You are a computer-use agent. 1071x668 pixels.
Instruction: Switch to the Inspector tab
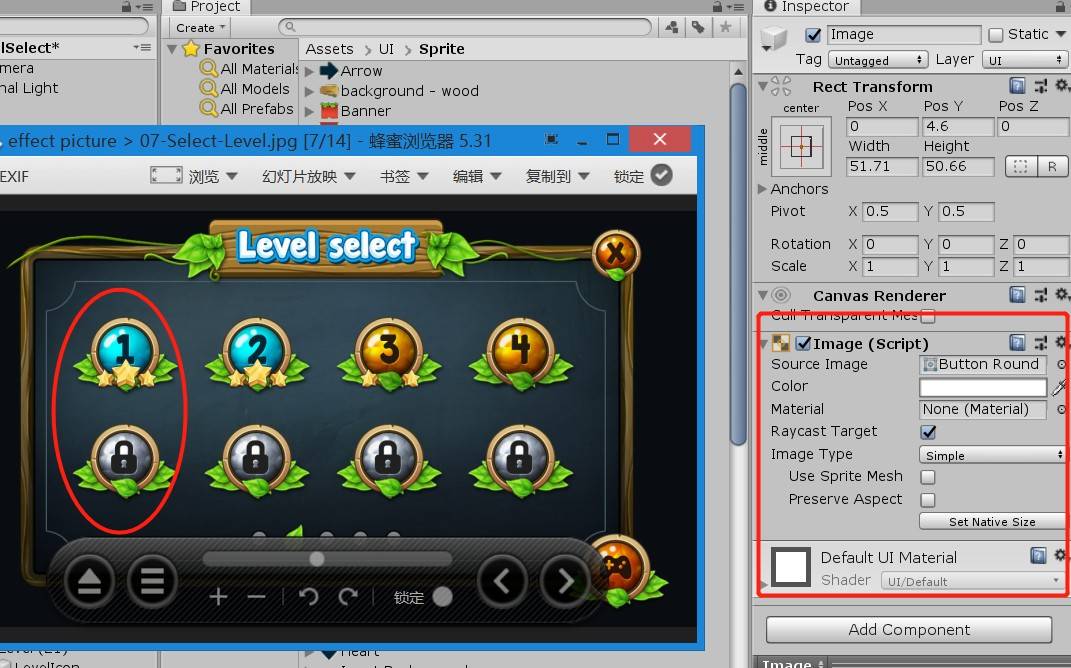pyautogui.click(x=806, y=7)
